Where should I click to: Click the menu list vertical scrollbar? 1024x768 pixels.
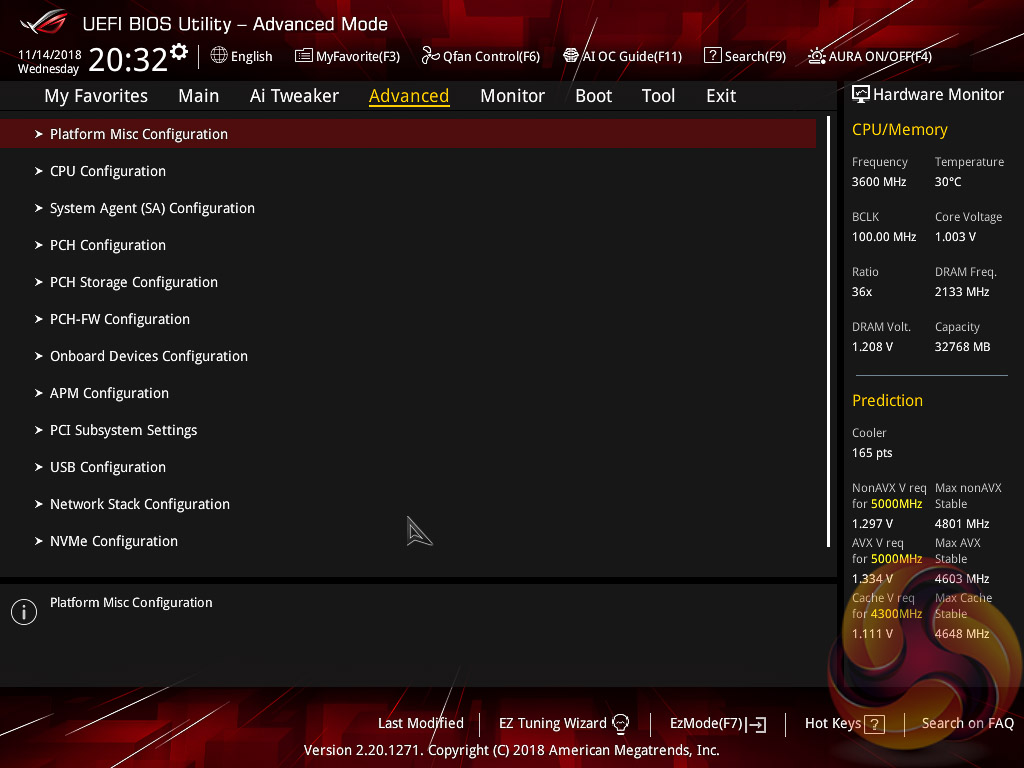(828, 332)
